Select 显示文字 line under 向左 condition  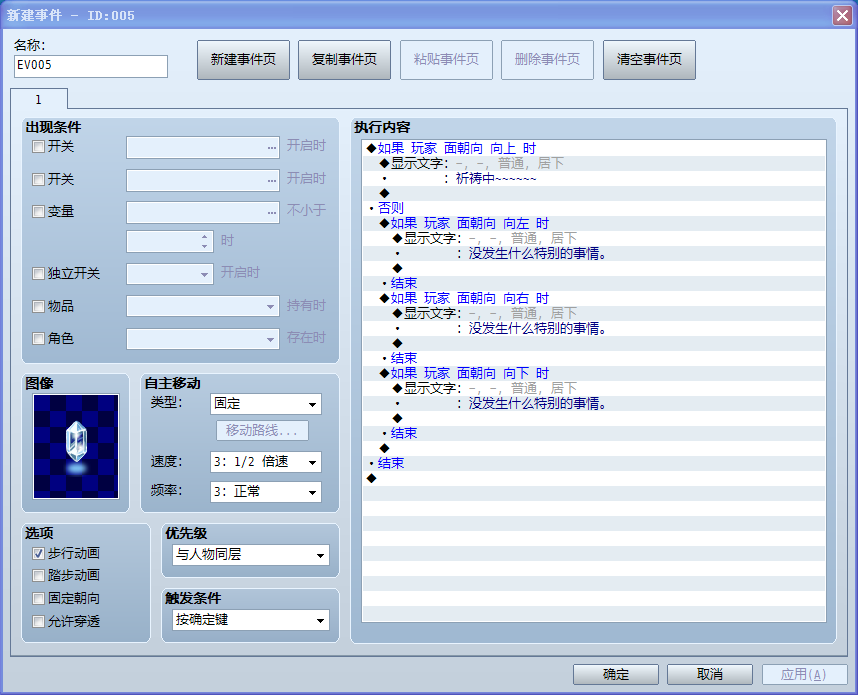coord(594,238)
